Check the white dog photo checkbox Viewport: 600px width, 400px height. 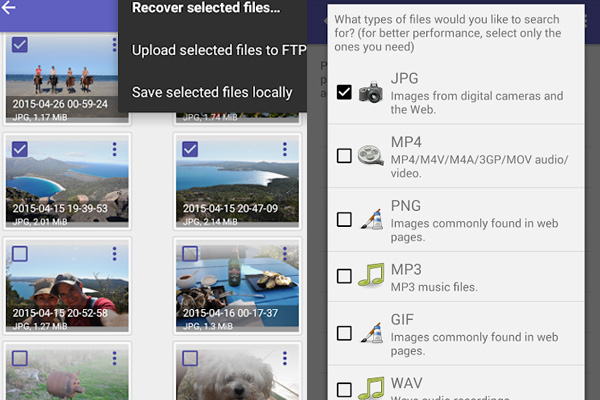[190, 358]
